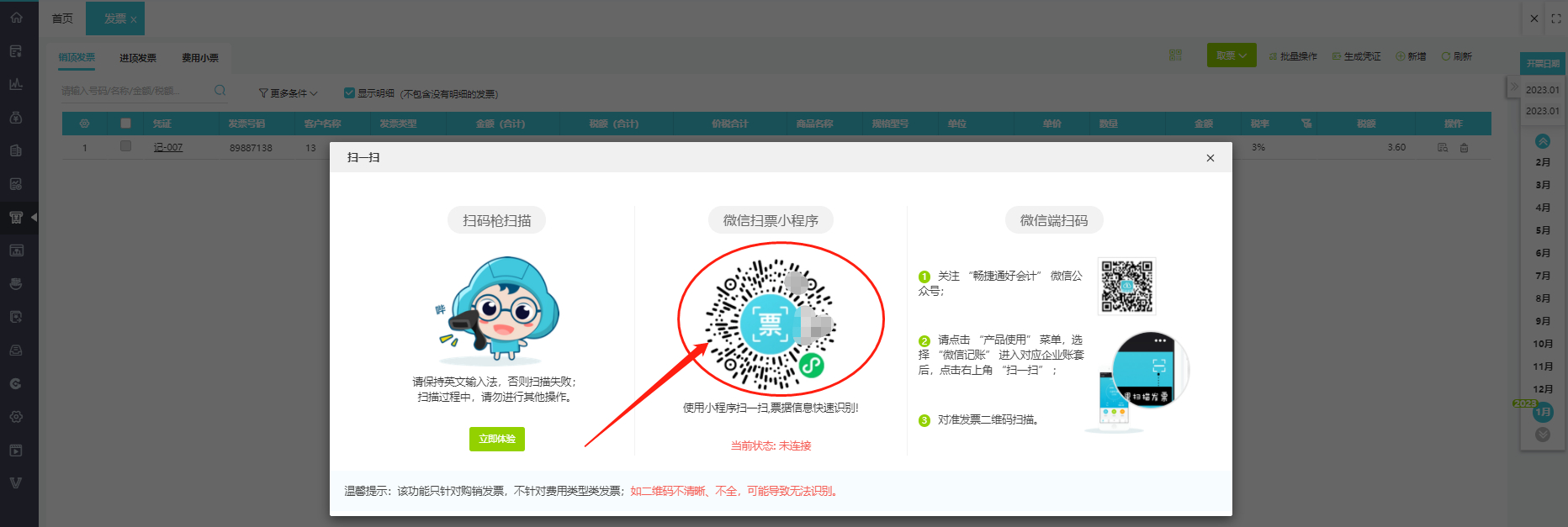Open the line chart icon in the sidebar
The width and height of the screenshot is (1568, 527).
pos(16,84)
